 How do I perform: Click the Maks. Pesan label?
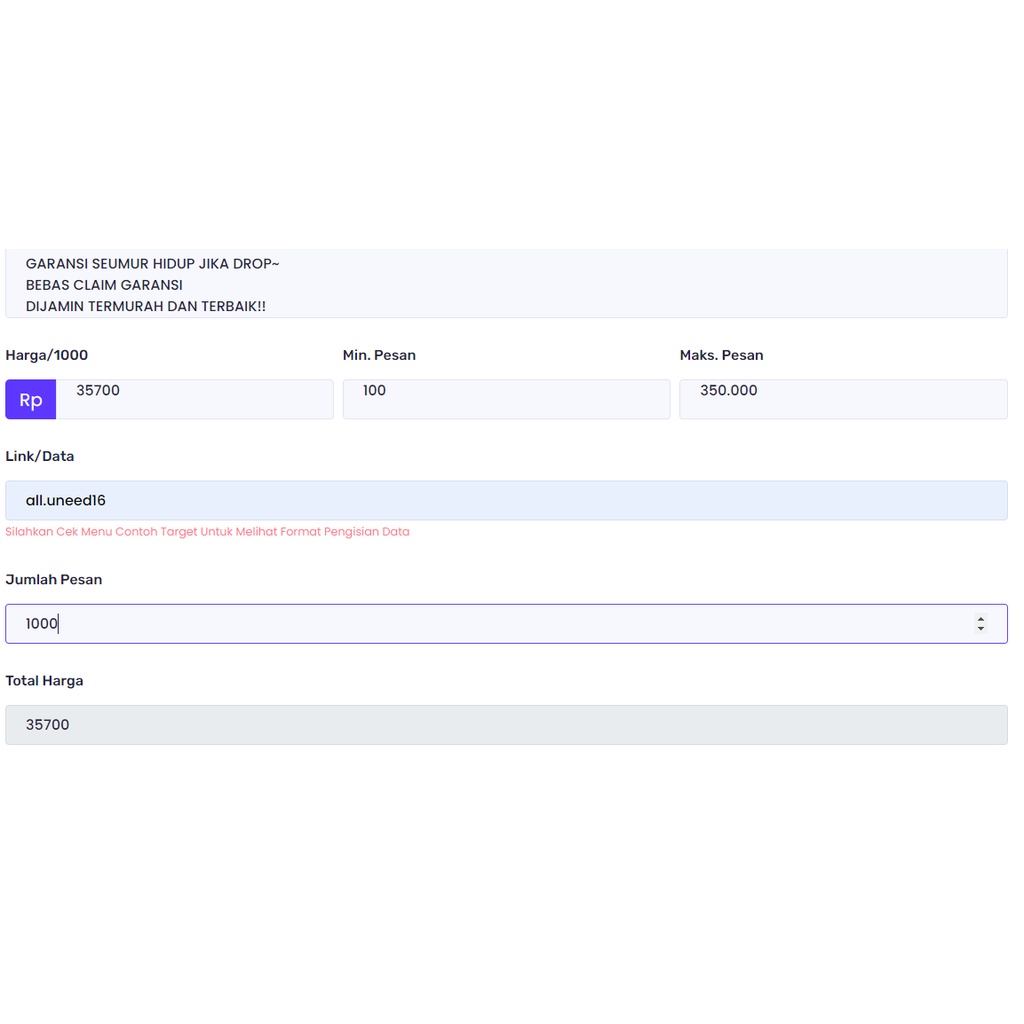coord(721,355)
